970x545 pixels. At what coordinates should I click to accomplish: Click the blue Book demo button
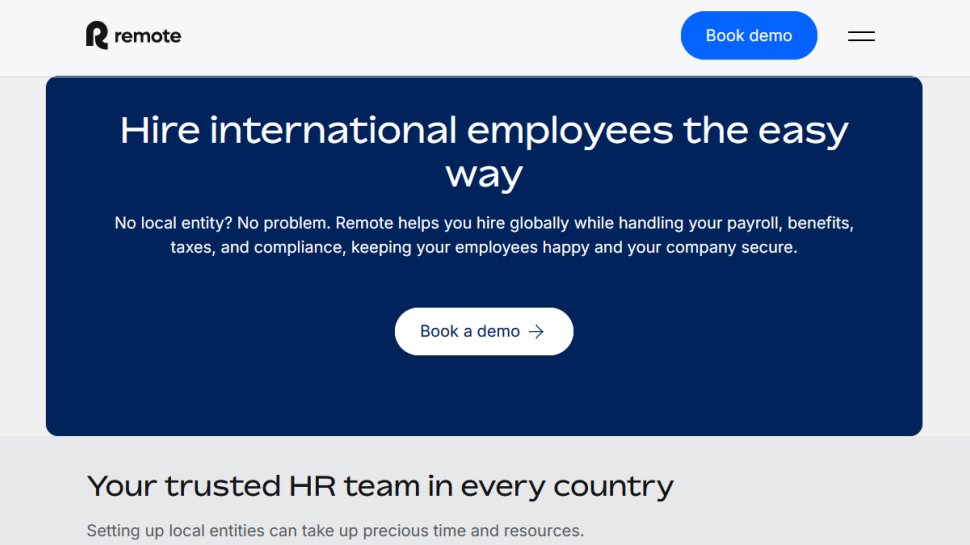pyautogui.click(x=749, y=35)
